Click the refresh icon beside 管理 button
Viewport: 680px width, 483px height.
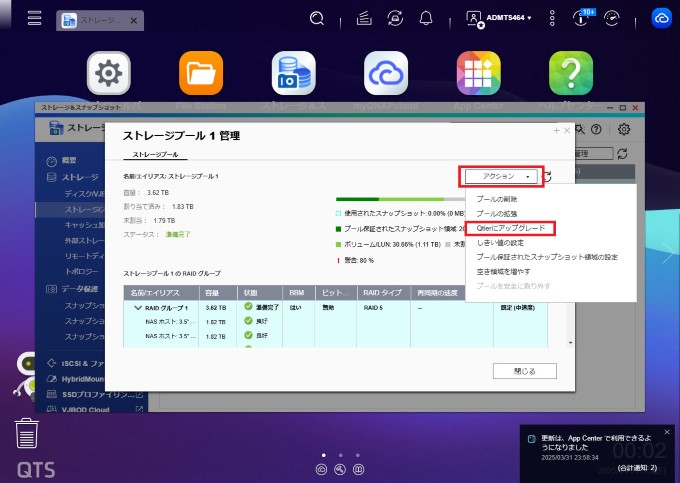coord(622,153)
